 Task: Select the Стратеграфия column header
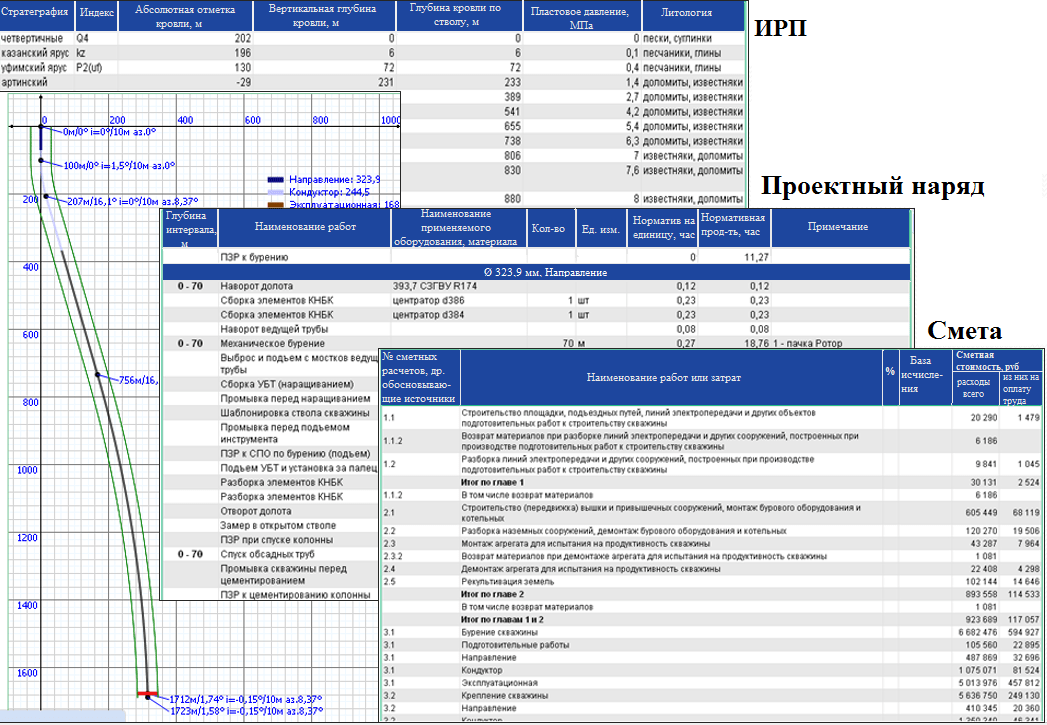click(38, 15)
